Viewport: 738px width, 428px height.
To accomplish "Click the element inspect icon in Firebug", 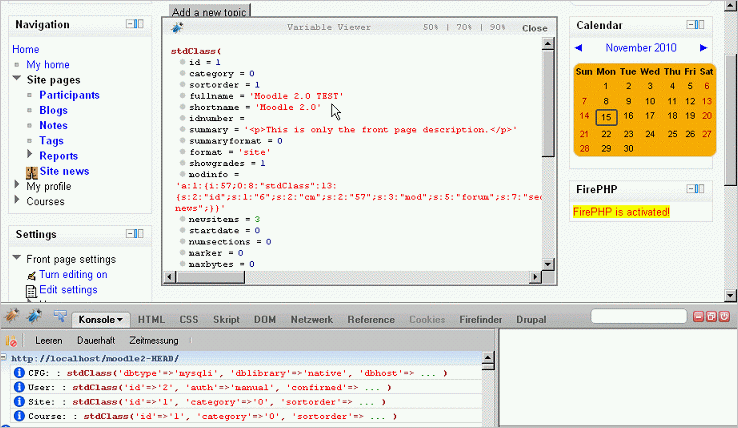I will pos(59,318).
